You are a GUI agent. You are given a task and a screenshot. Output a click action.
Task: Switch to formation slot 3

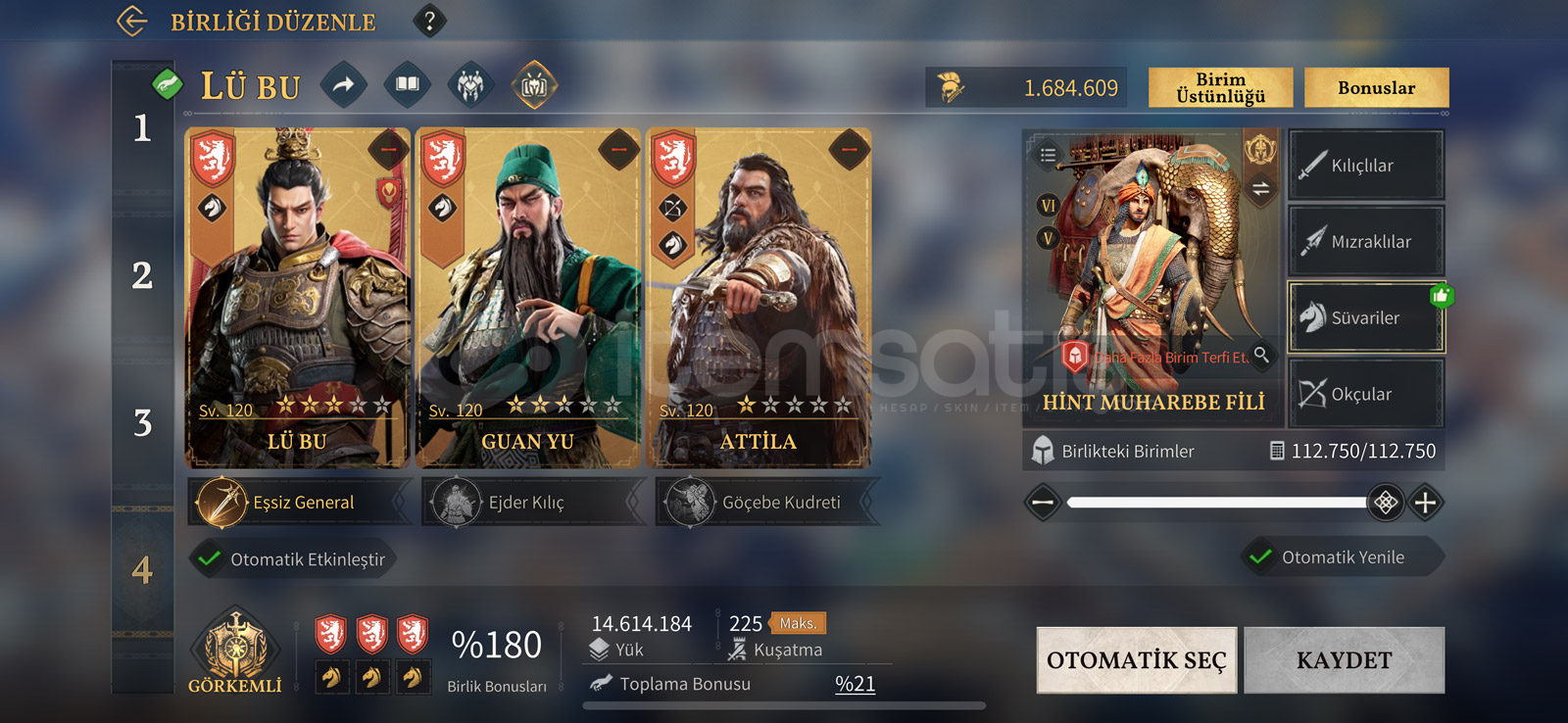143,423
